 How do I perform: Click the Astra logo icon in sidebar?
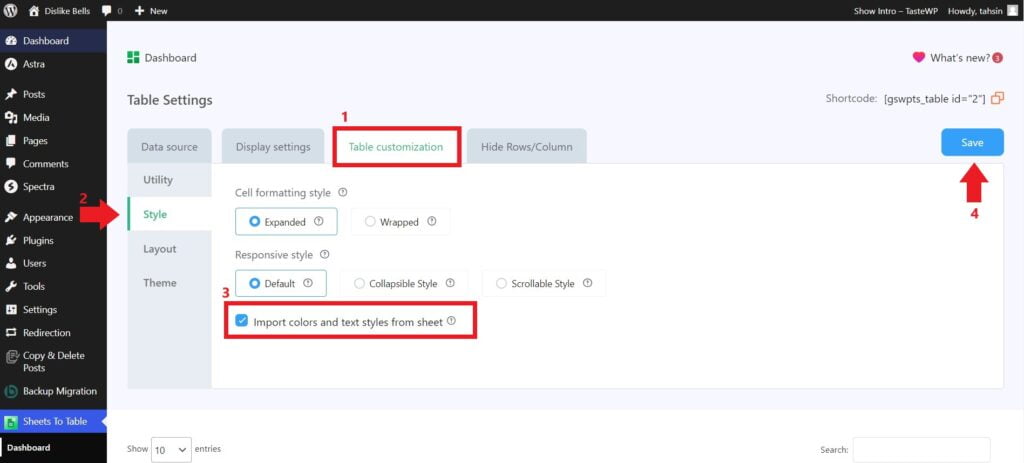pos(10,64)
